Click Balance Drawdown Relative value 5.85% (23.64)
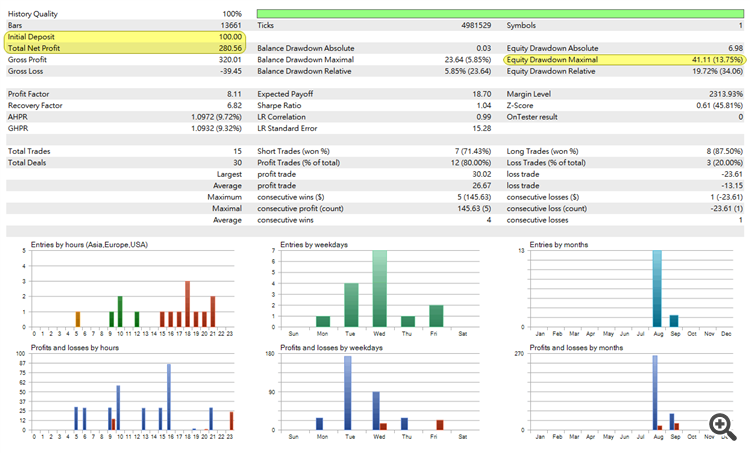Viewport: 750px width, 453px height. [468, 71]
